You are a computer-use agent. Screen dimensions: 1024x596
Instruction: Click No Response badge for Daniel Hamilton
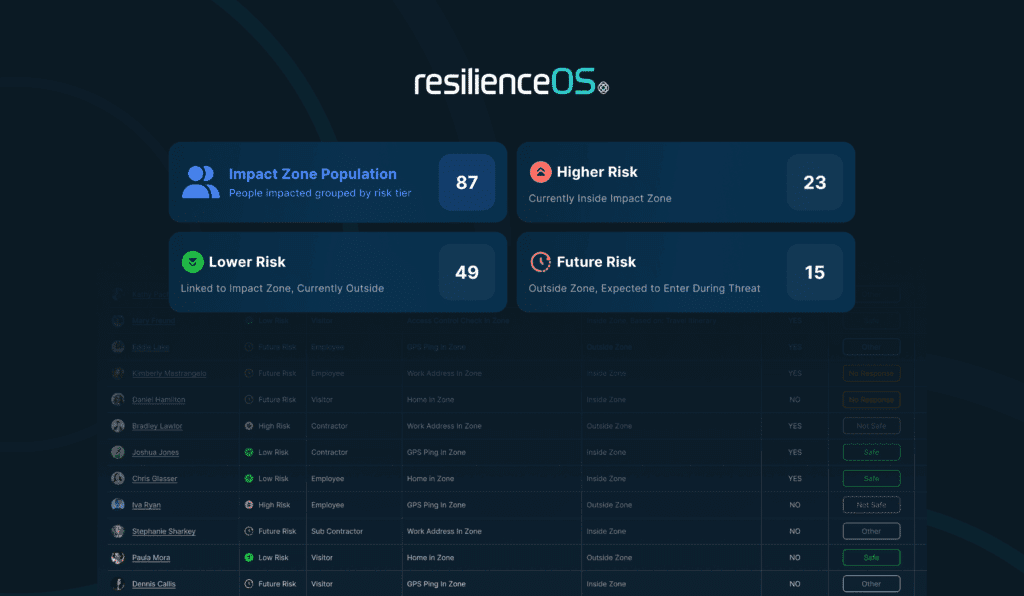click(x=871, y=400)
